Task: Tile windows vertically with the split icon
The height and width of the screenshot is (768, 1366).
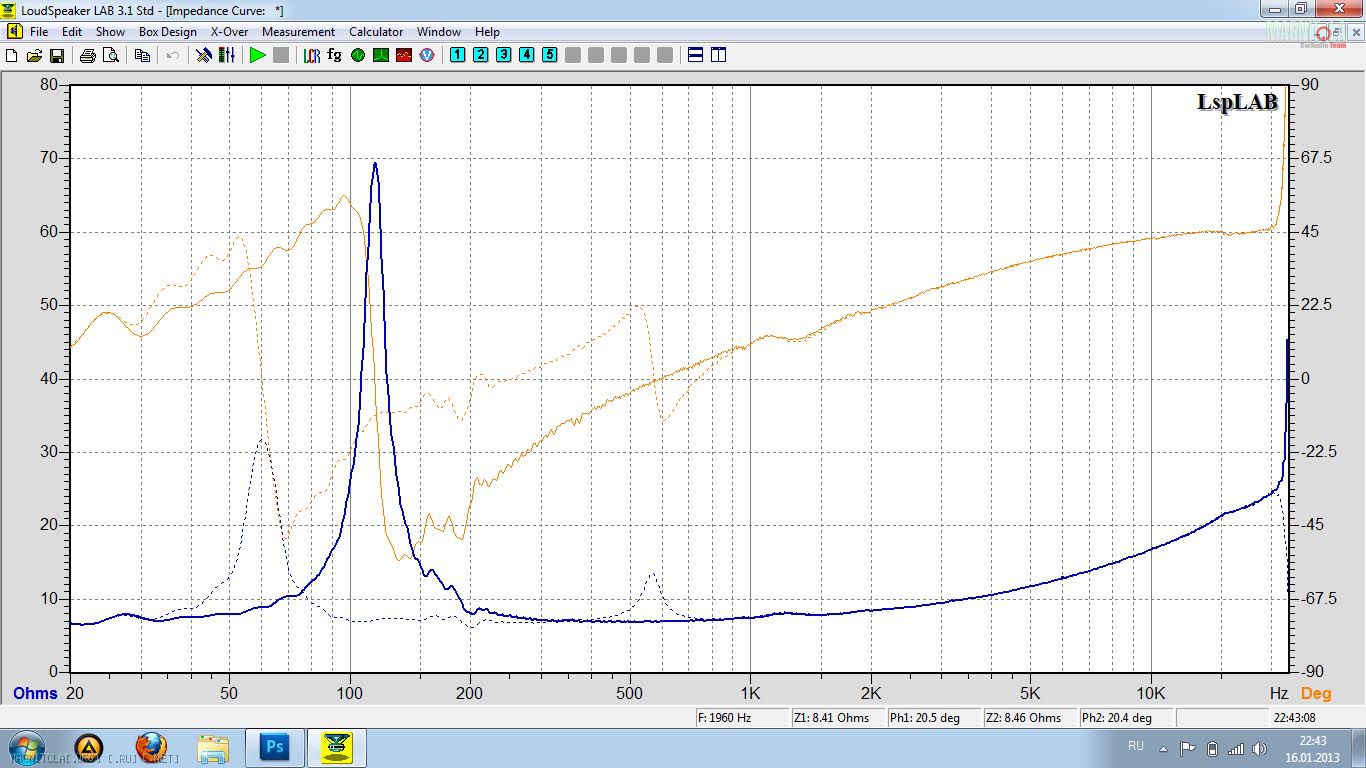Action: coord(719,55)
